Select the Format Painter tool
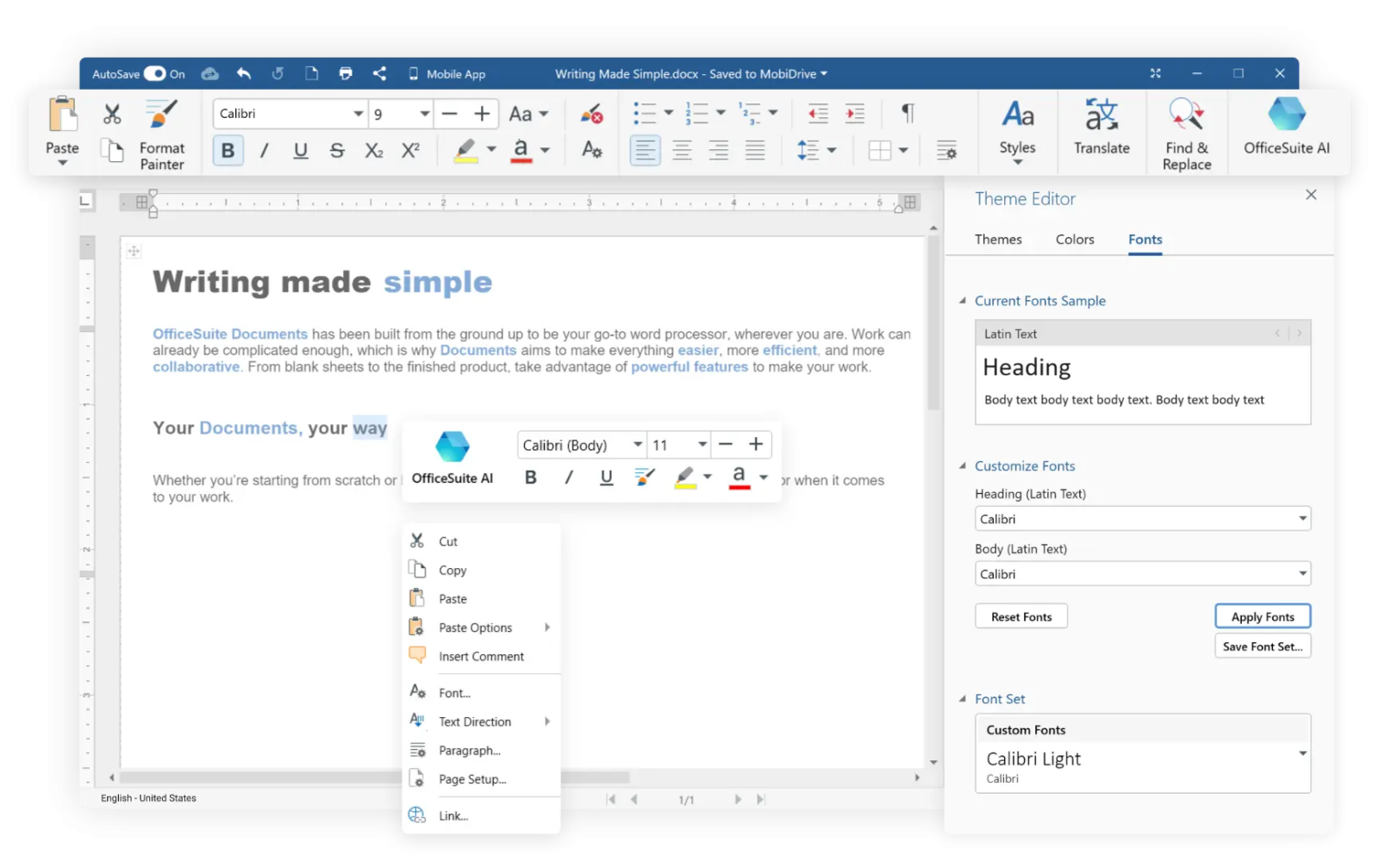1379x868 pixels. pos(162,135)
